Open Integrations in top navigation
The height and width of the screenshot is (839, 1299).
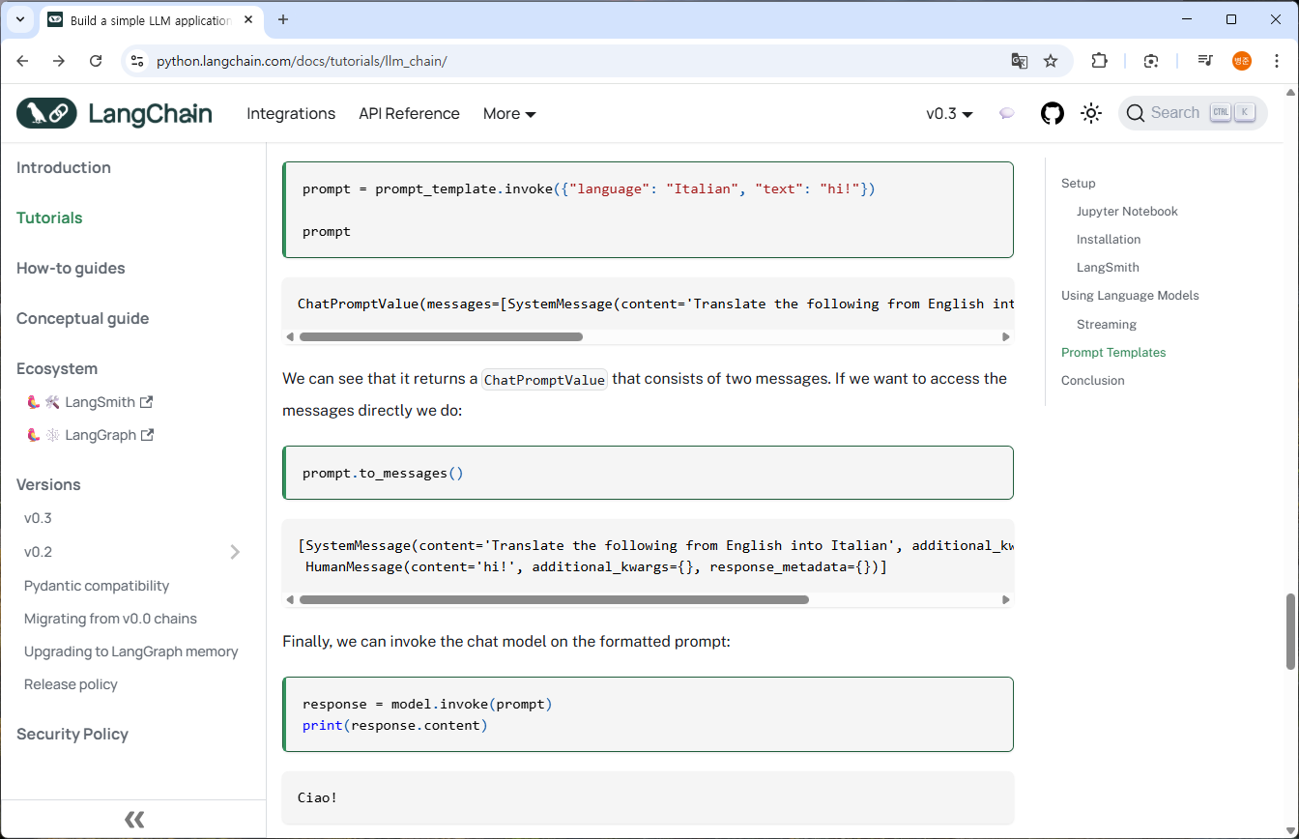(291, 113)
